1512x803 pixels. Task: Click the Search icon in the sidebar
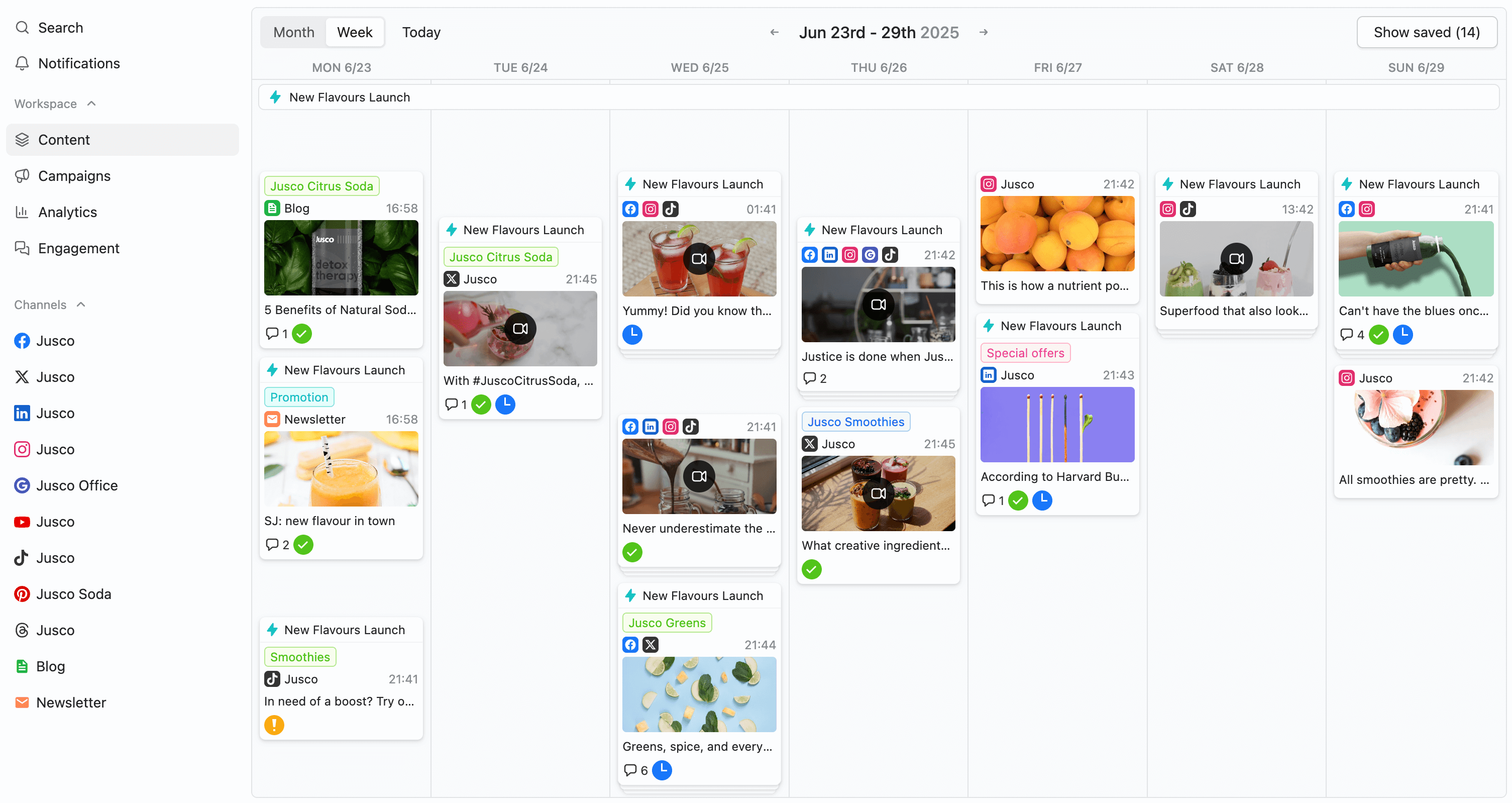pos(22,28)
